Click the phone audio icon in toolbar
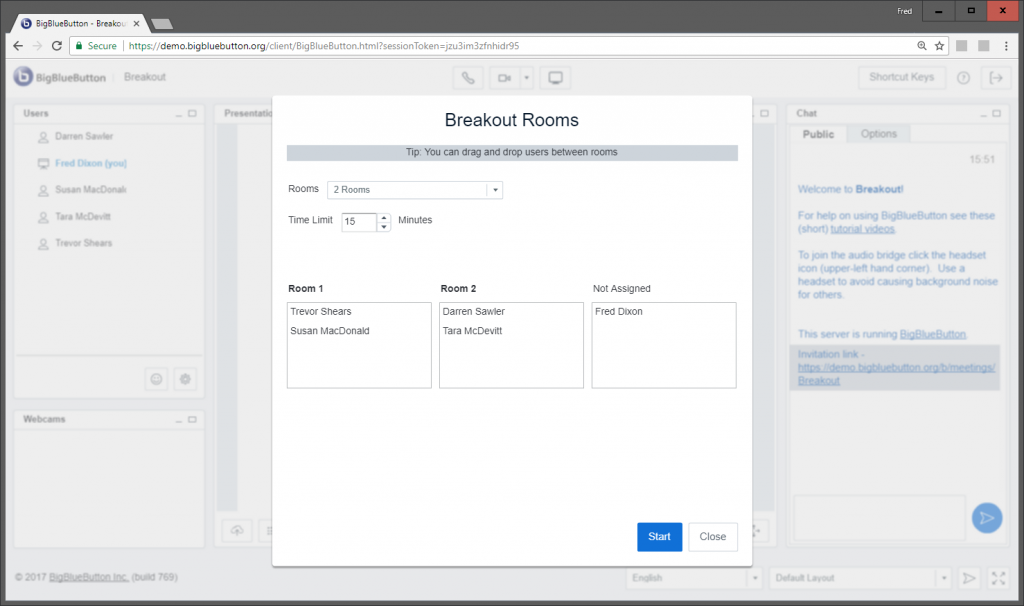Viewport: 1024px width, 606px height. 468,78
